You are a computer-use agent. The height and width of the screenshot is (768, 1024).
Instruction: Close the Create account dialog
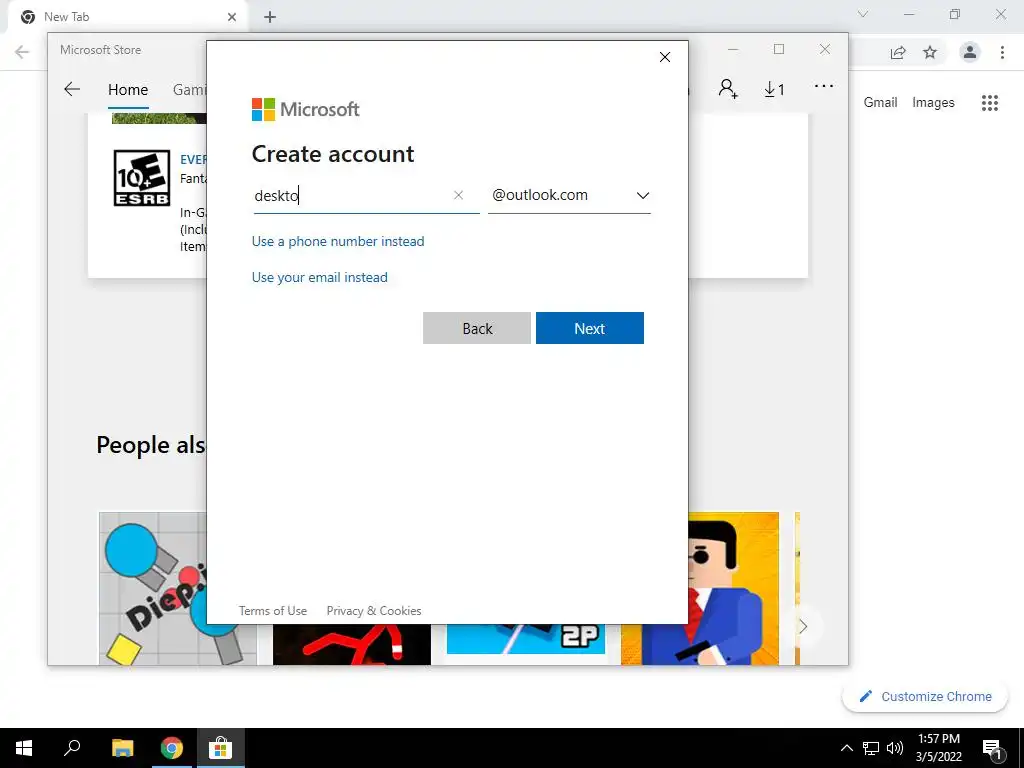click(x=665, y=57)
